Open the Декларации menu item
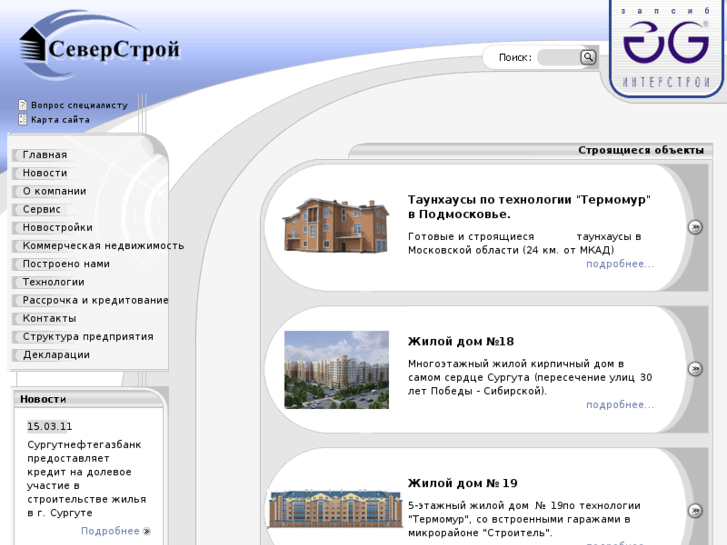The width and height of the screenshot is (727, 545). click(x=57, y=354)
